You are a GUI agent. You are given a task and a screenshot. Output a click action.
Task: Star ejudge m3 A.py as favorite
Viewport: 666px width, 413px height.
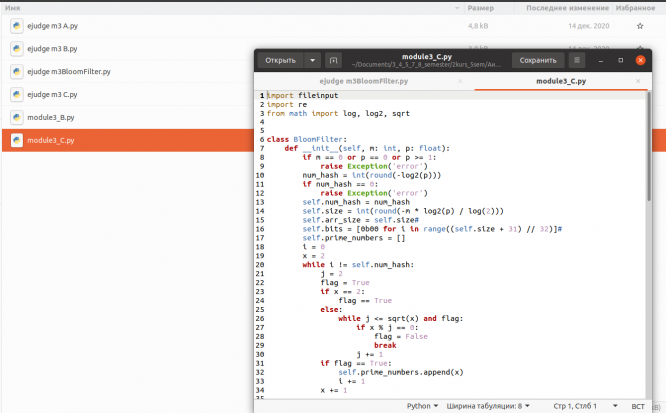[x=640, y=26]
